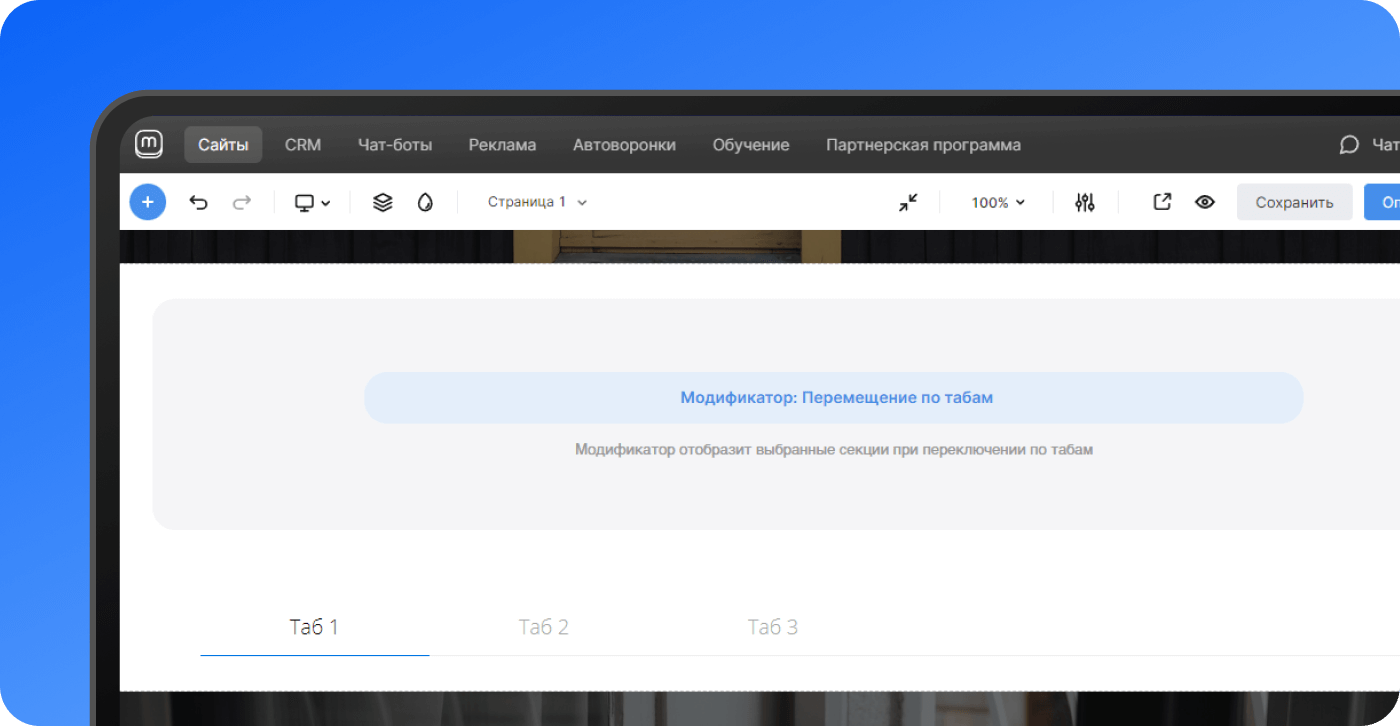
Task: Toggle preview with the eye icon
Action: [x=1204, y=202]
